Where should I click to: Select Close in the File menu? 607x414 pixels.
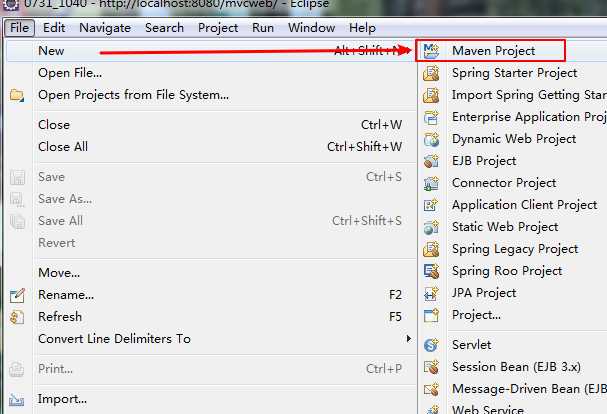click(211, 125)
